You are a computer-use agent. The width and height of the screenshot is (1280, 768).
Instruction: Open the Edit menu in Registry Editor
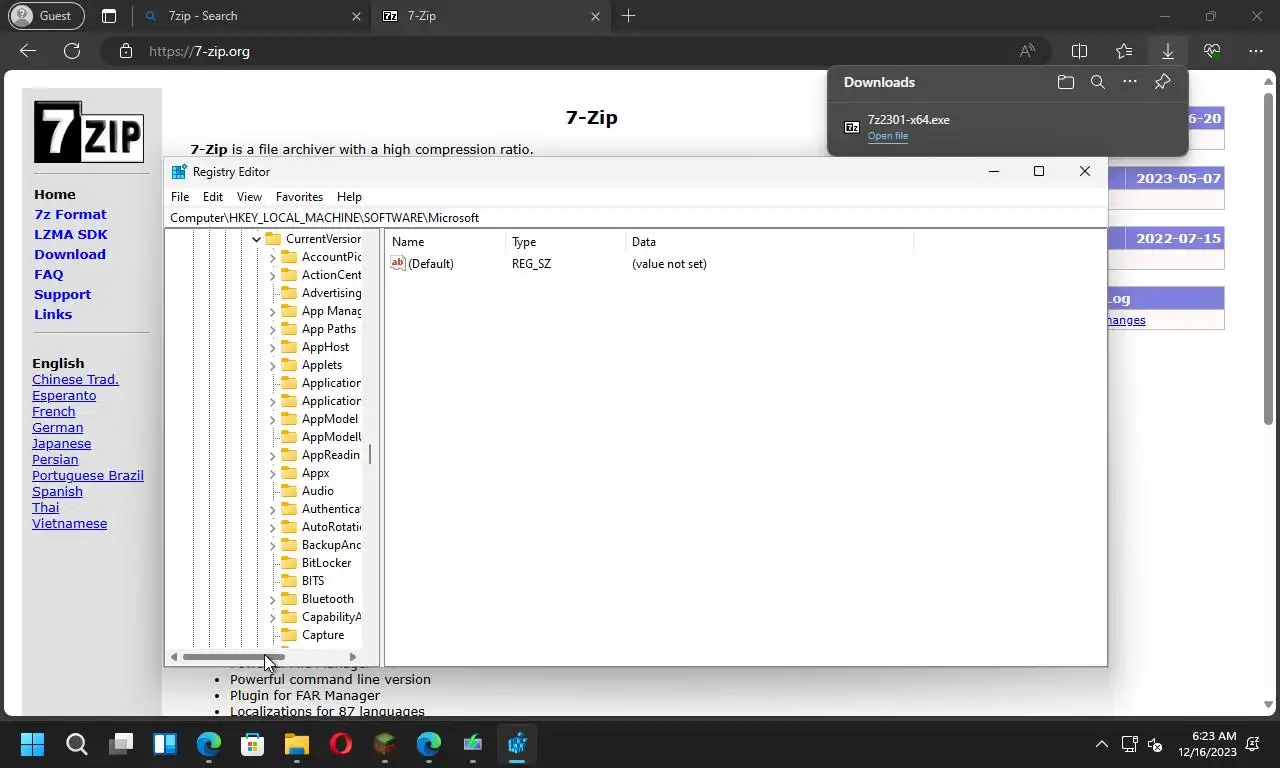(x=213, y=197)
